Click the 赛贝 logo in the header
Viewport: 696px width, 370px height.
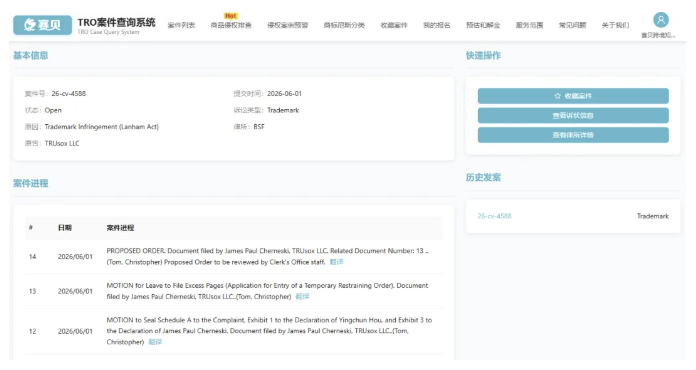(42, 25)
